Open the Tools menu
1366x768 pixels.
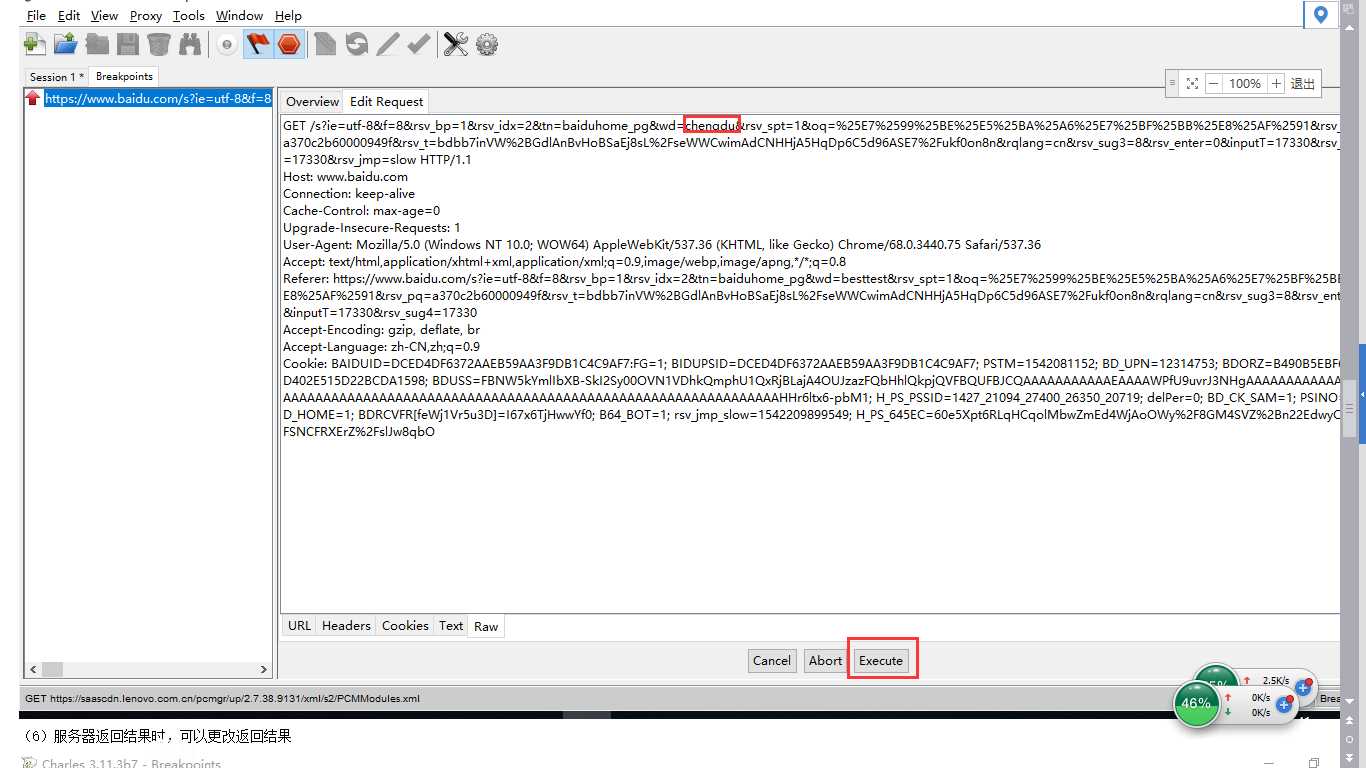coord(189,16)
